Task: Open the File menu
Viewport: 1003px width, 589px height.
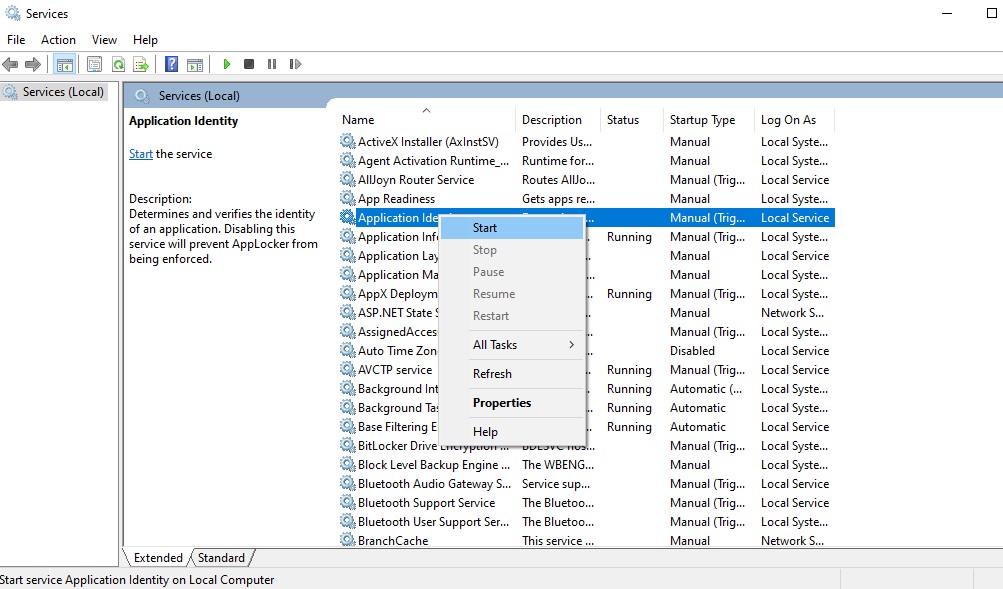Action: [x=16, y=40]
